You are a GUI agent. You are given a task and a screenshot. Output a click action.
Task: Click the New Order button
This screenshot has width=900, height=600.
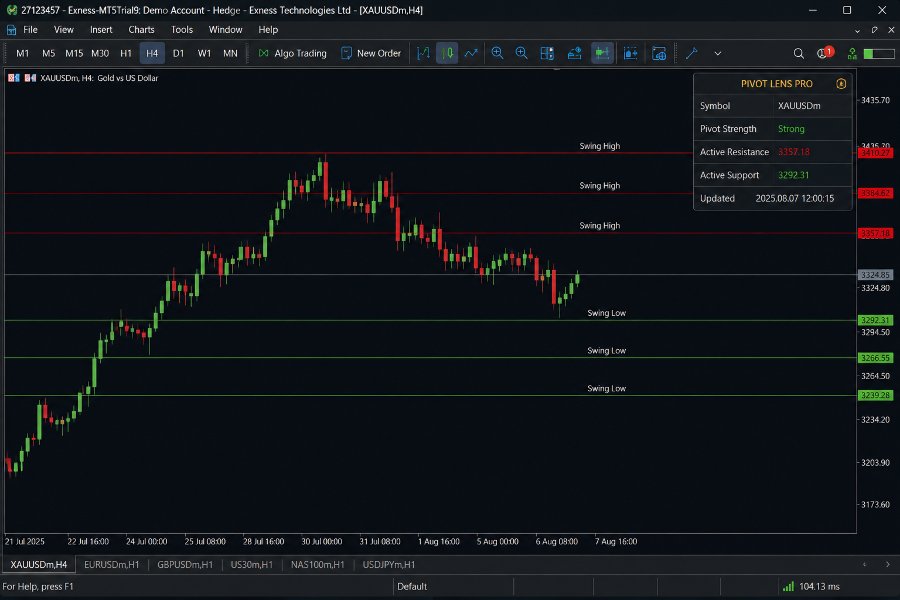coord(371,53)
